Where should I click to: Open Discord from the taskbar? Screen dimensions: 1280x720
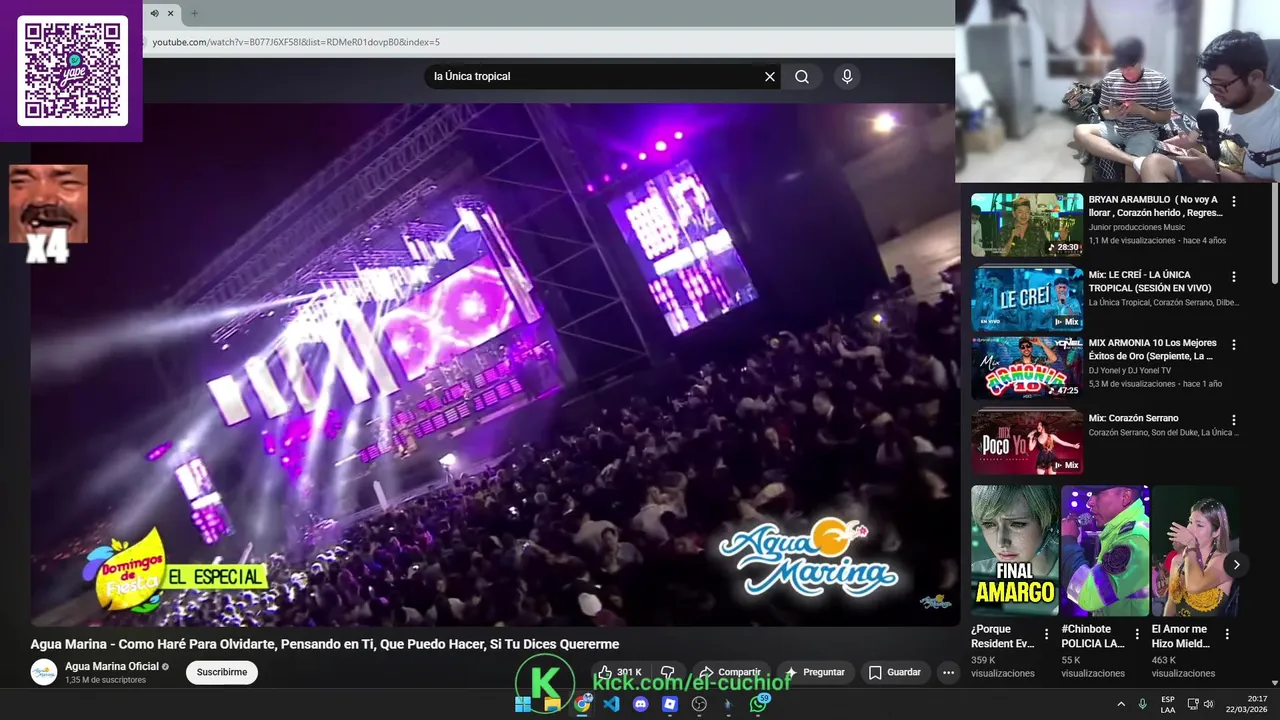(641, 704)
